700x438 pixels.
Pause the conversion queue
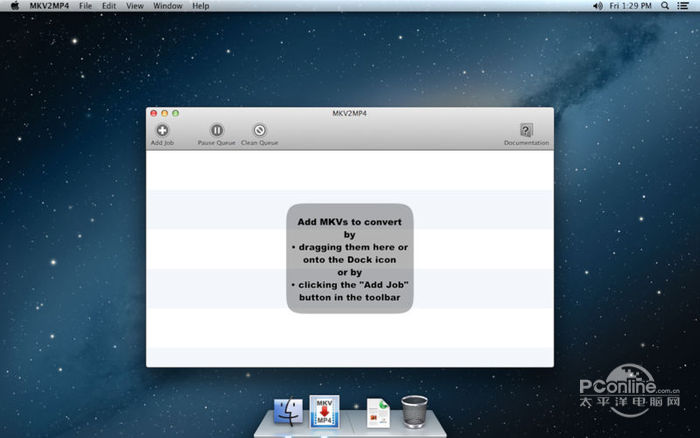[x=216, y=131]
